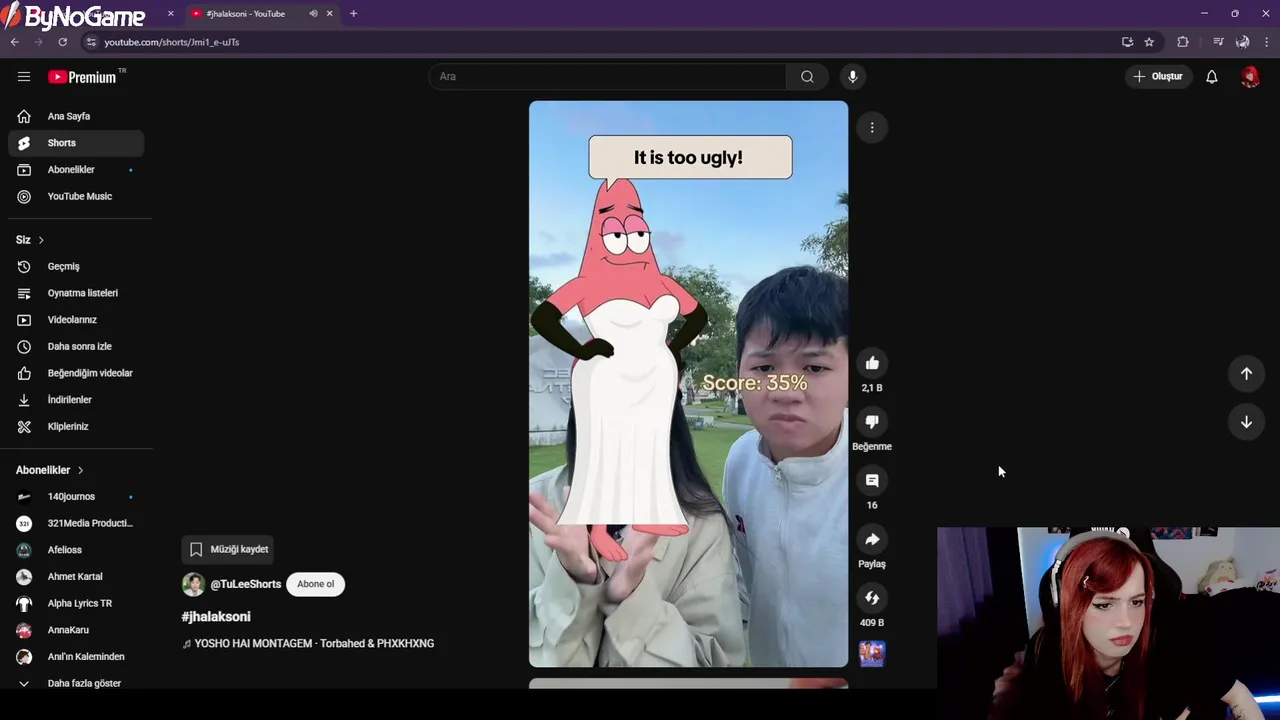Subscribe with Abone ol button
The width and height of the screenshot is (1280, 720).
pyautogui.click(x=316, y=584)
